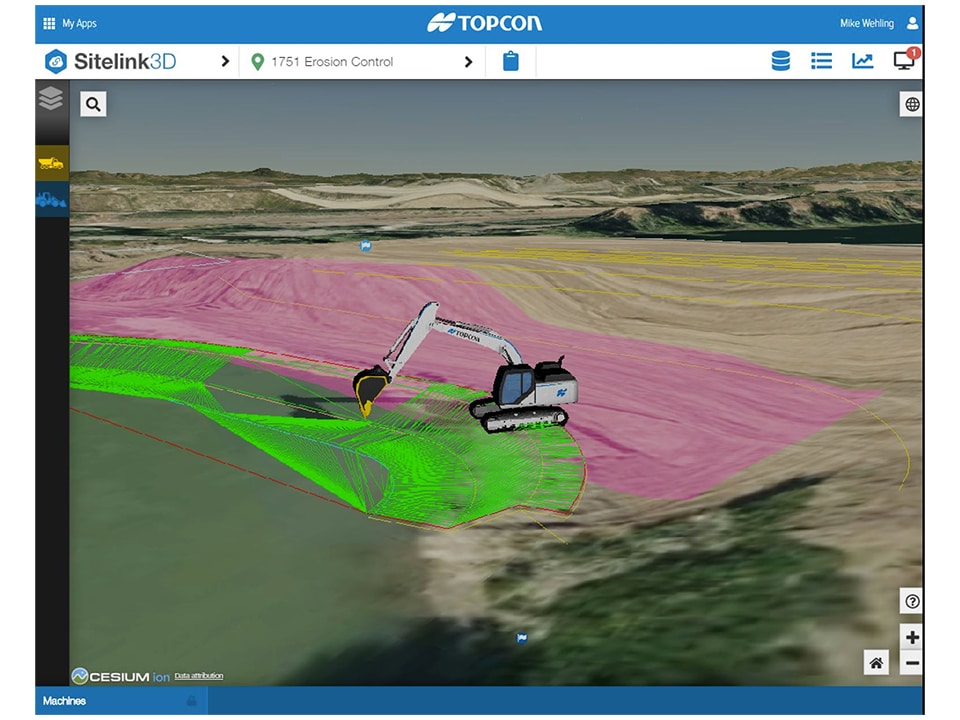Open monitor notifications icon with badge
The height and width of the screenshot is (720, 960).
905,59
